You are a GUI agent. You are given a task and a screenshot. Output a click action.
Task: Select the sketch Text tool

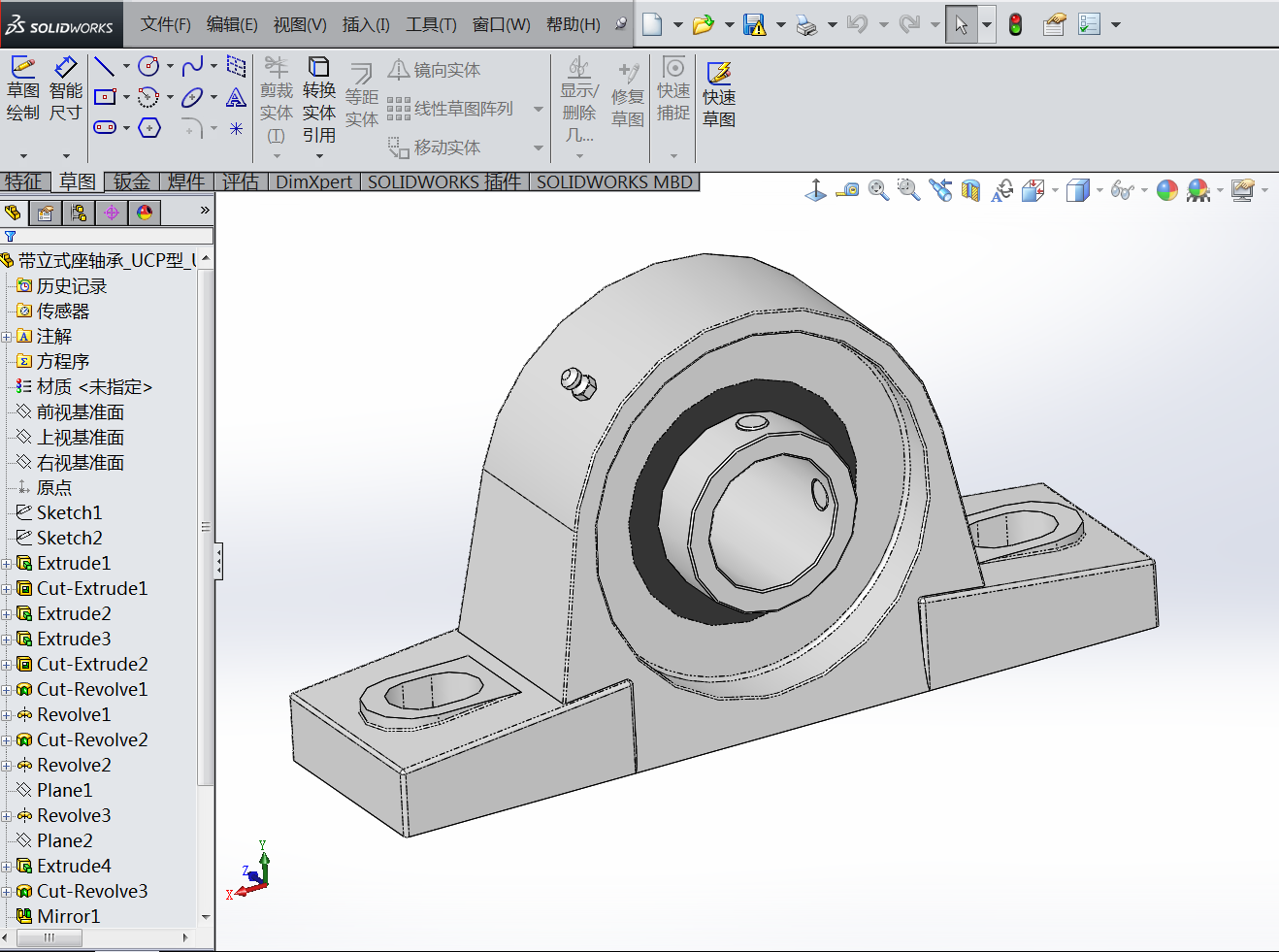click(x=236, y=97)
